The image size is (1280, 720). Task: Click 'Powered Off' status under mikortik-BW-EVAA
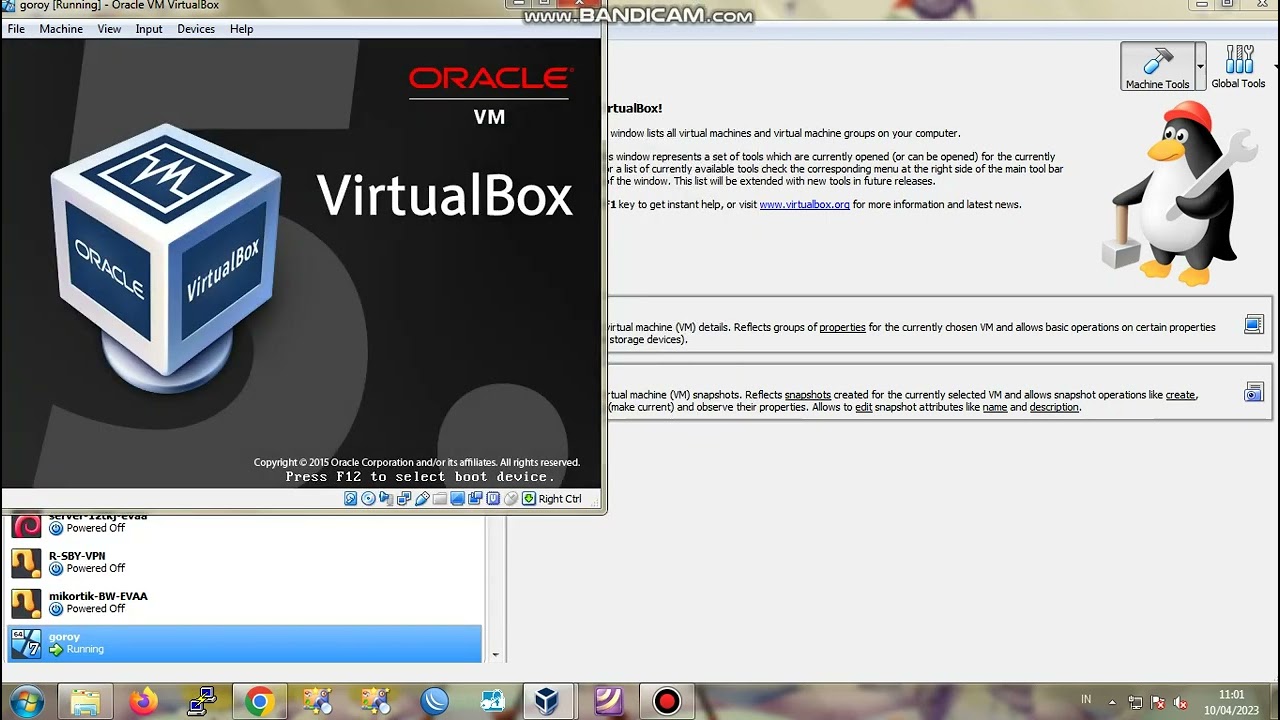[96, 608]
